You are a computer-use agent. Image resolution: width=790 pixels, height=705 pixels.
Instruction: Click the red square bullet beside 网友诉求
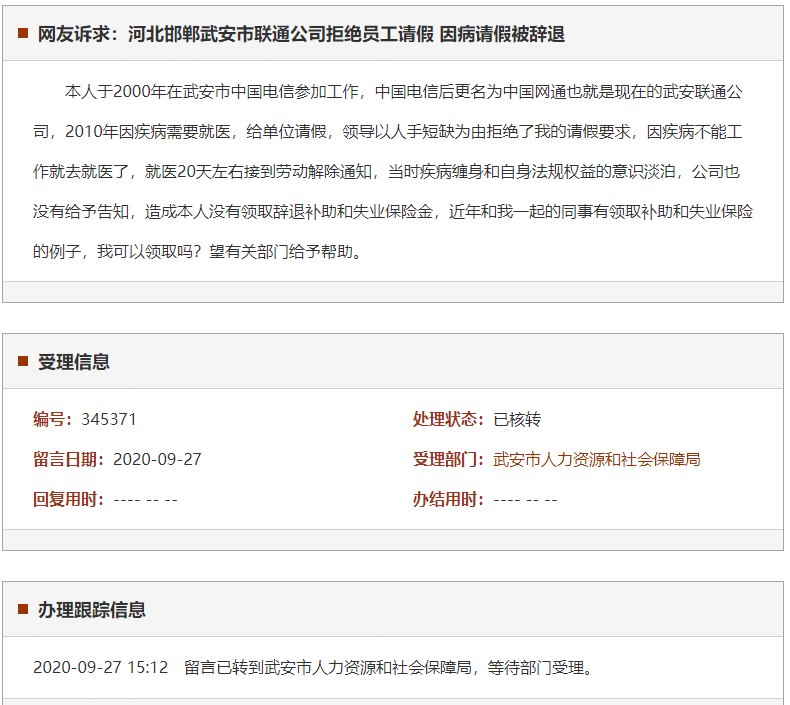click(x=23, y=33)
